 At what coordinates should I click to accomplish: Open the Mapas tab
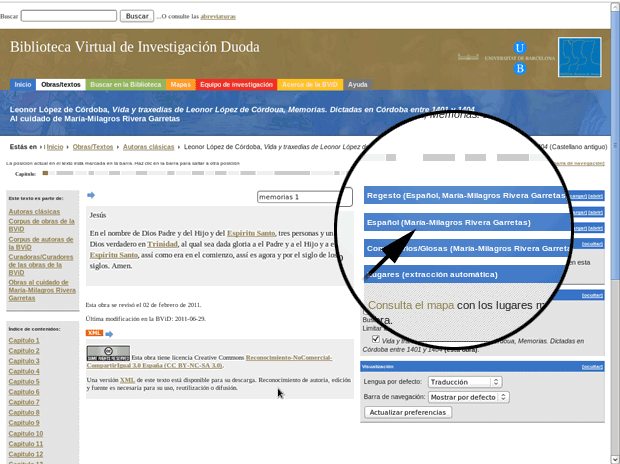(181, 85)
